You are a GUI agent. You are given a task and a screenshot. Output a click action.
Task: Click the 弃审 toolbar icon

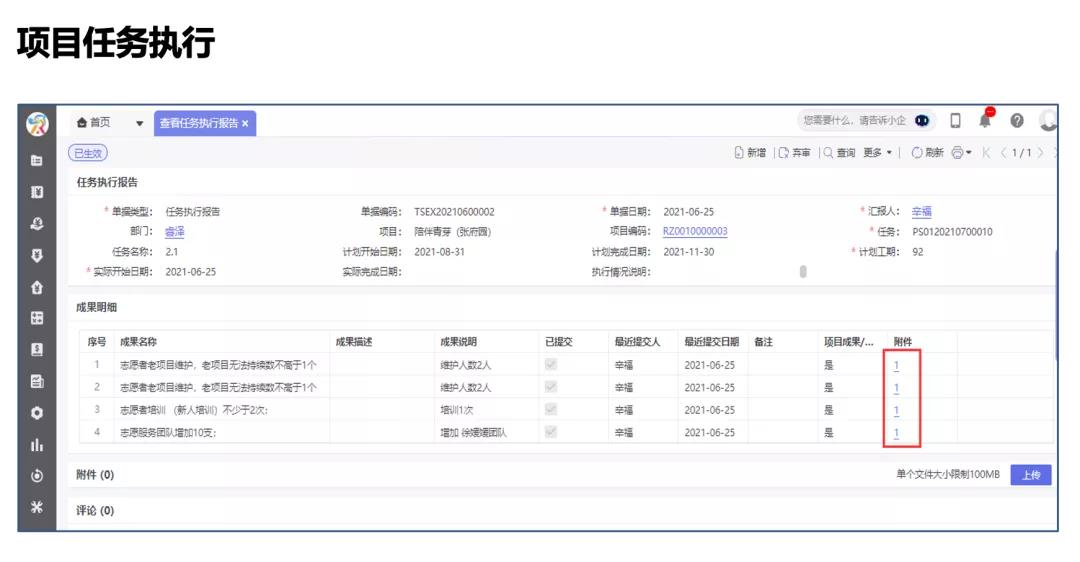781,153
